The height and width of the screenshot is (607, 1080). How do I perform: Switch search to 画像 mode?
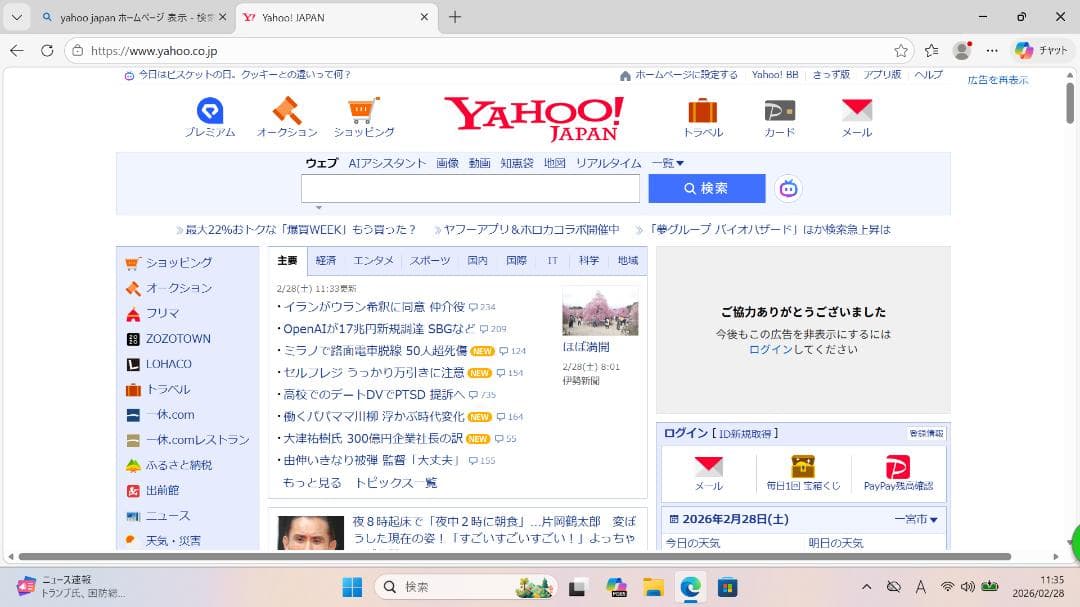[x=447, y=163]
